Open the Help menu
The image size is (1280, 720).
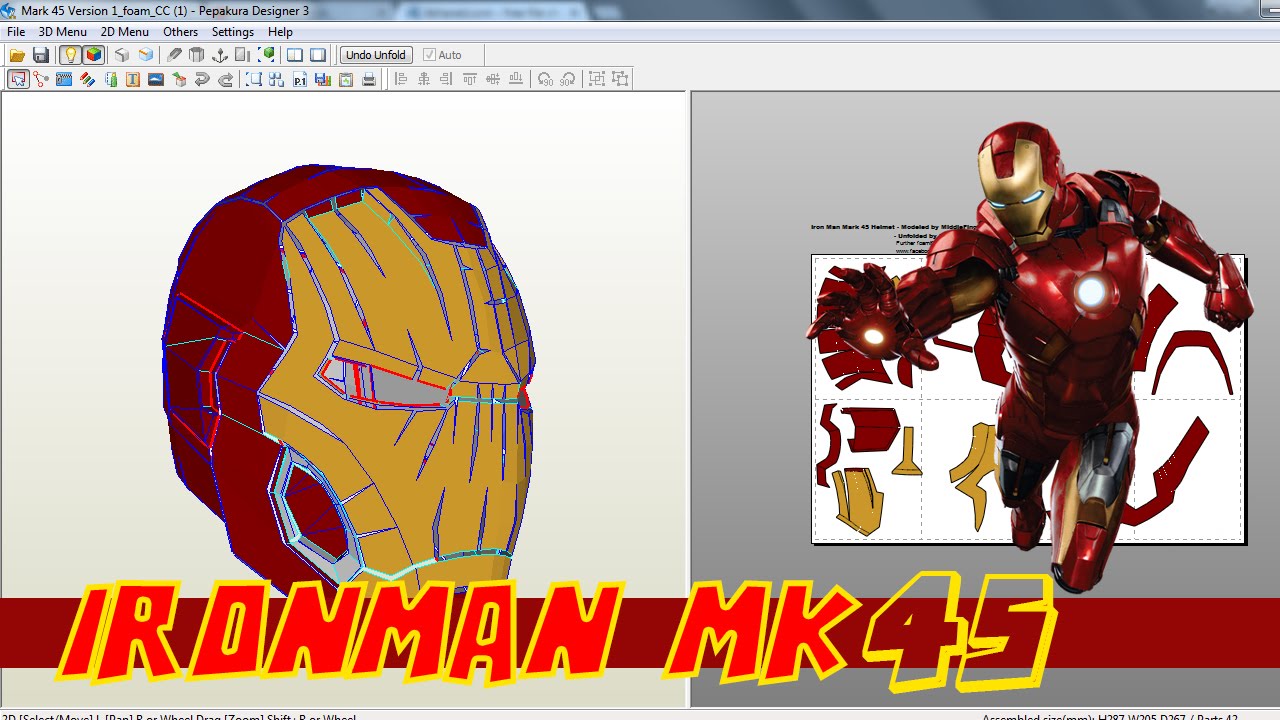tap(280, 32)
